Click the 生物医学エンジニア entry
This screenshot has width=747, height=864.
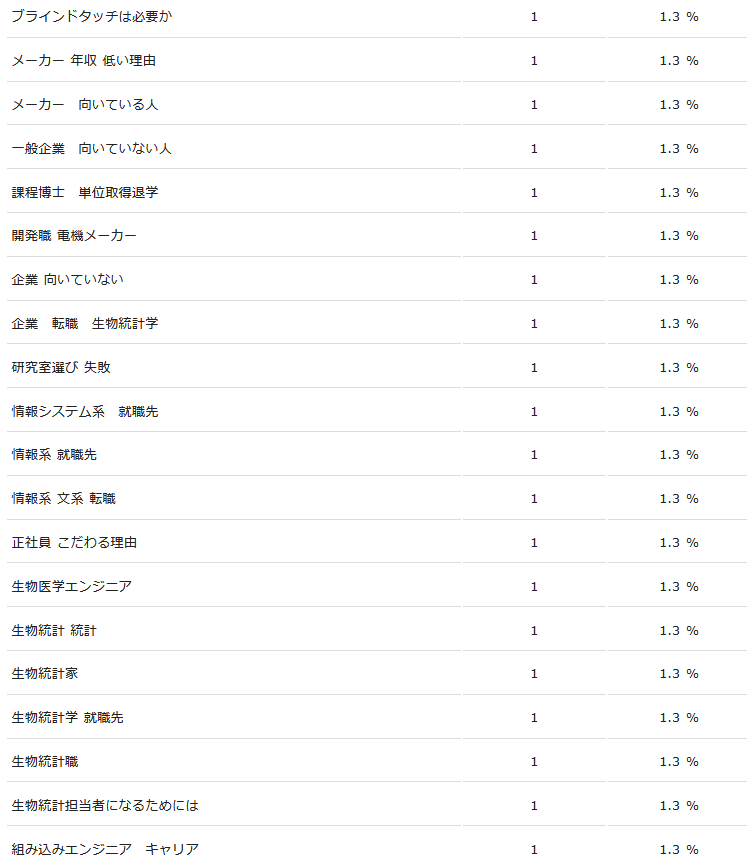point(72,586)
